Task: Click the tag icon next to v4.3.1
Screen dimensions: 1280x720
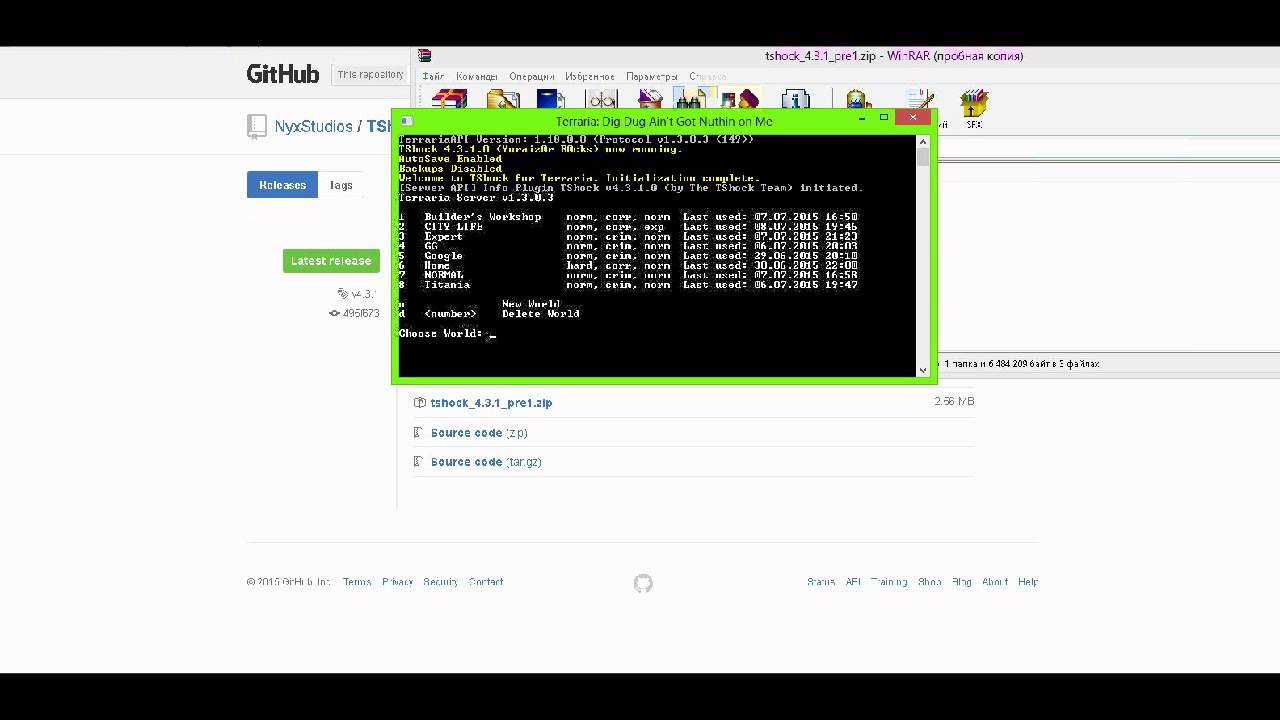Action: click(343, 294)
